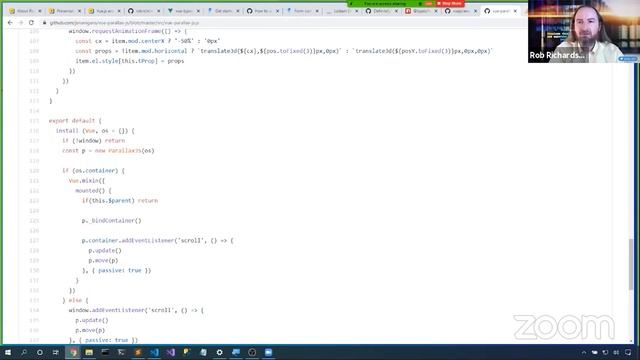Click the page vertical scrollbar thumb
640x360 pixels.
(631, 264)
